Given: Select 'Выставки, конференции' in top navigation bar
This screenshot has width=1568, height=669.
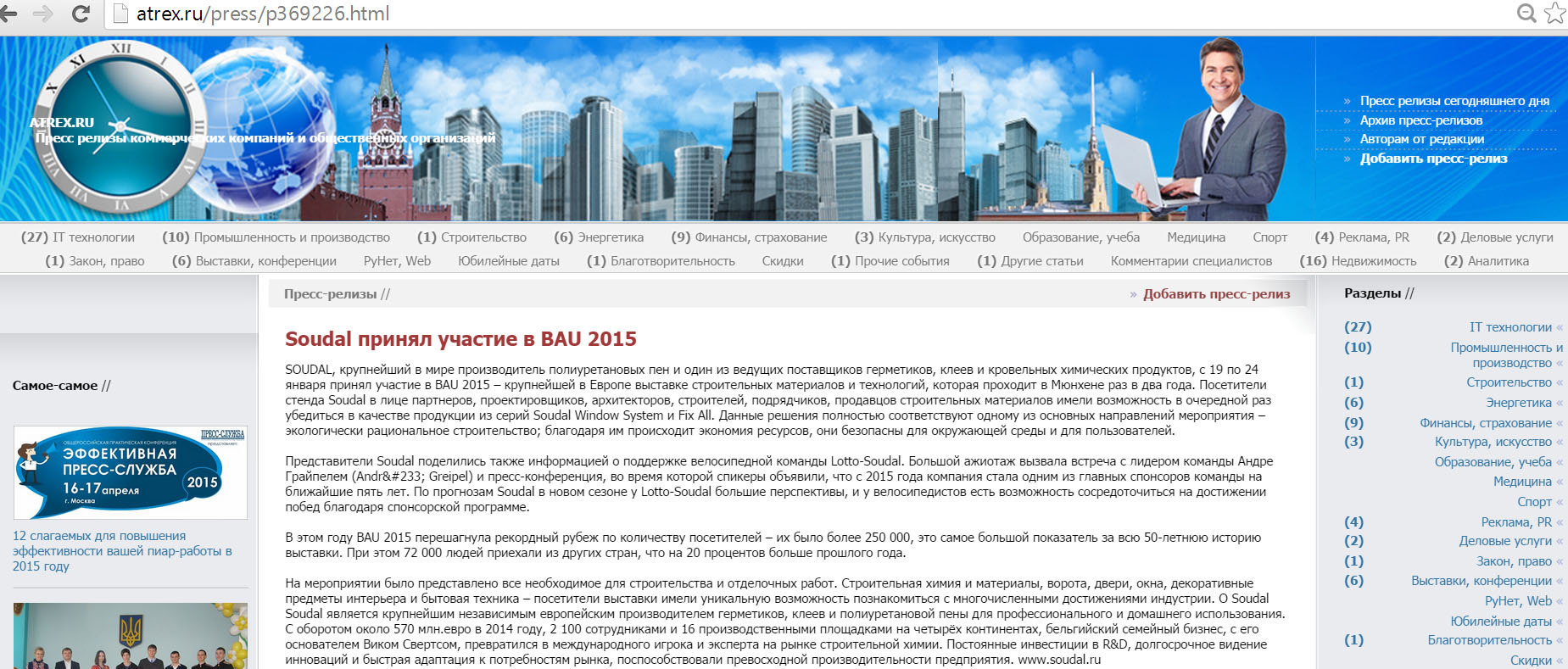Looking at the screenshot, I should click(x=266, y=261).
